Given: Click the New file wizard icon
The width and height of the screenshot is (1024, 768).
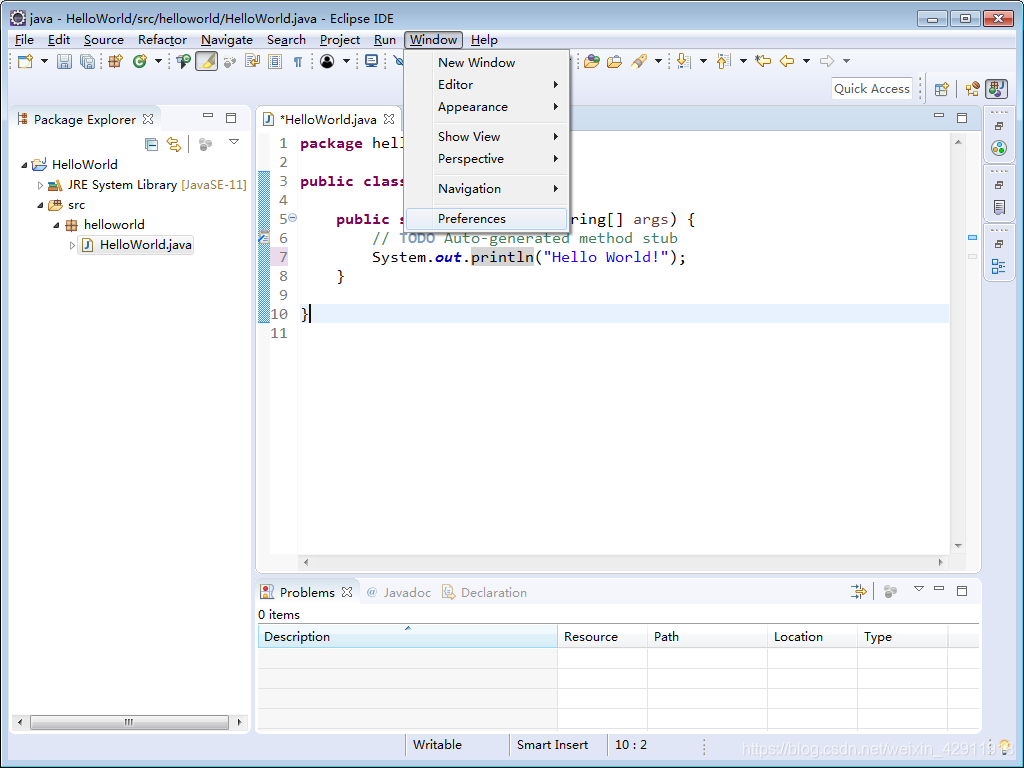Looking at the screenshot, I should pyautogui.click(x=25, y=61).
